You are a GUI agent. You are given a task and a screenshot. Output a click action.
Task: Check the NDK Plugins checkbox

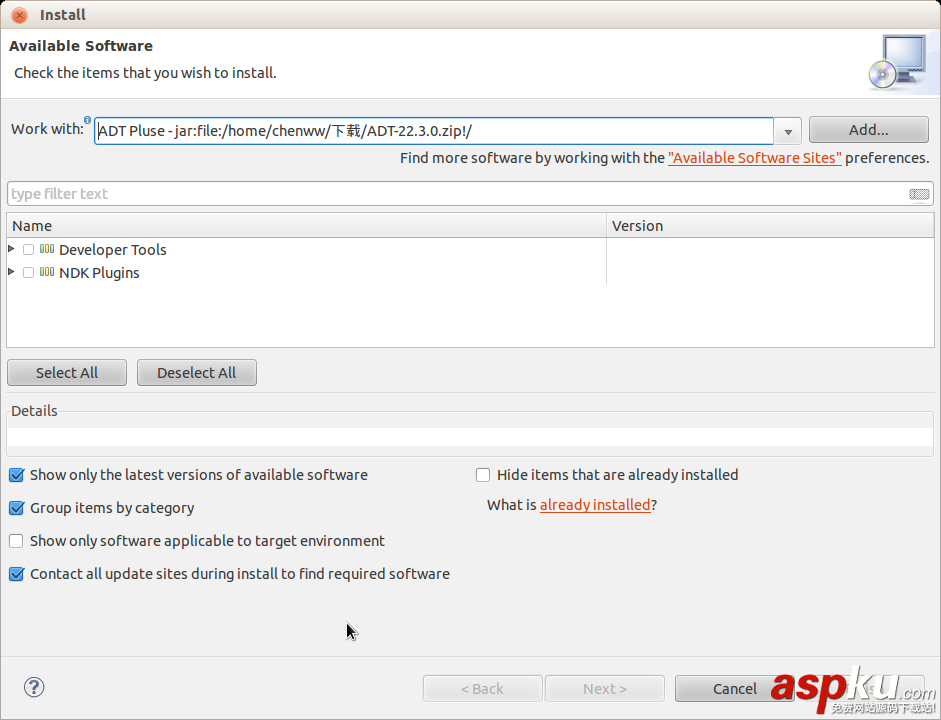[28, 272]
